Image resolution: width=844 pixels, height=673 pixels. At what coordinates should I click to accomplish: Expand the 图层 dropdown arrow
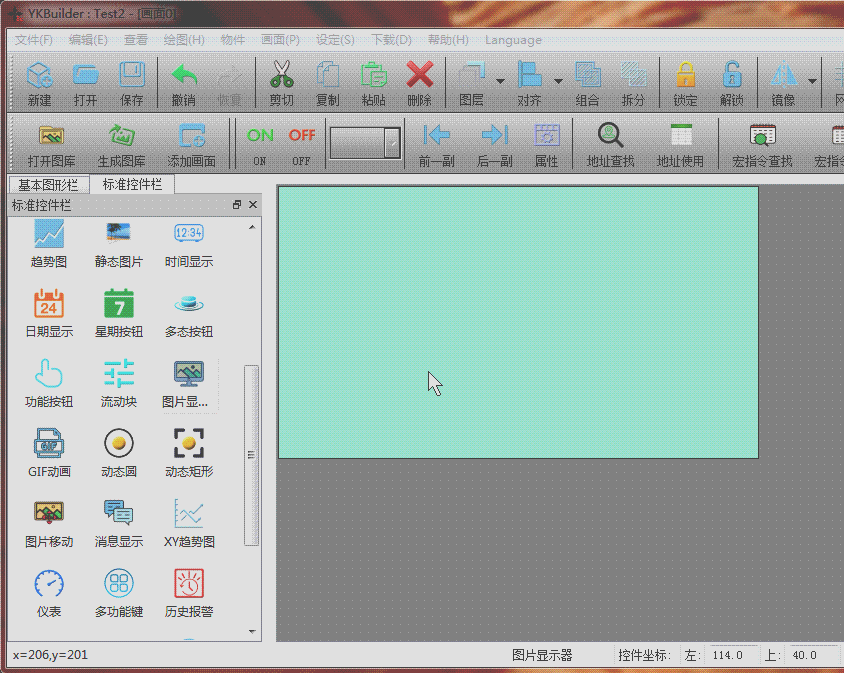(500, 82)
